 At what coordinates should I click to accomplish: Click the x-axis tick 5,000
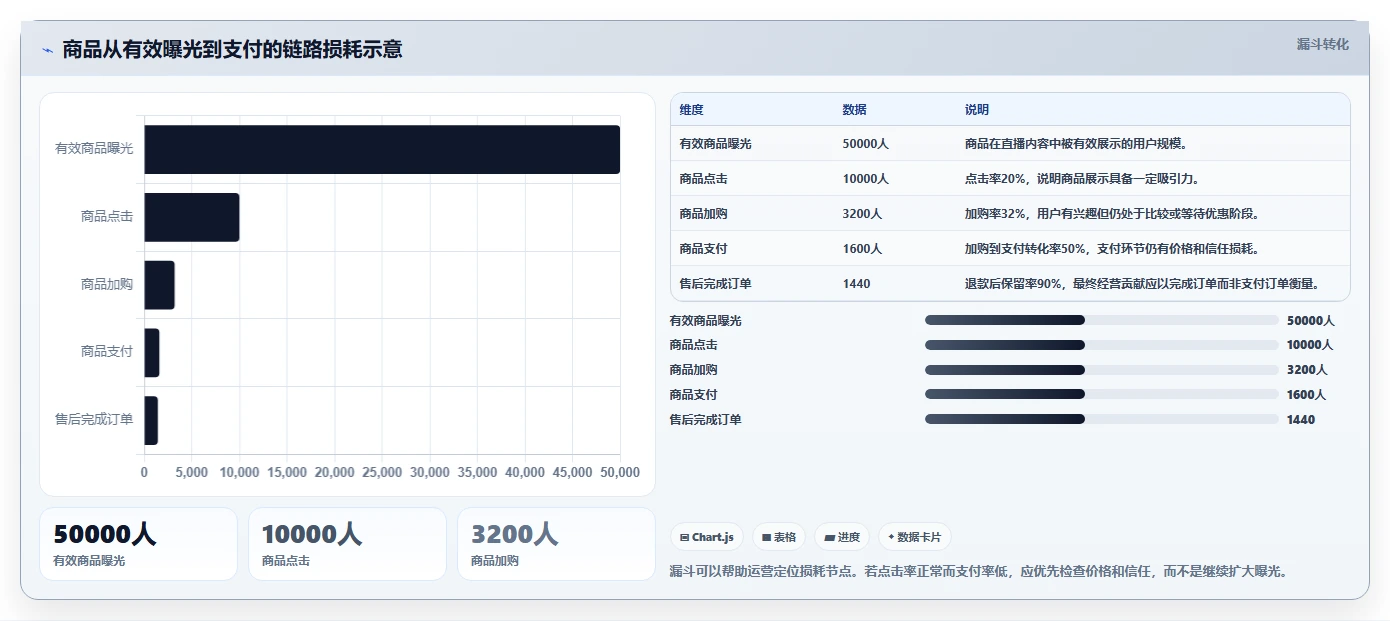[x=192, y=472]
